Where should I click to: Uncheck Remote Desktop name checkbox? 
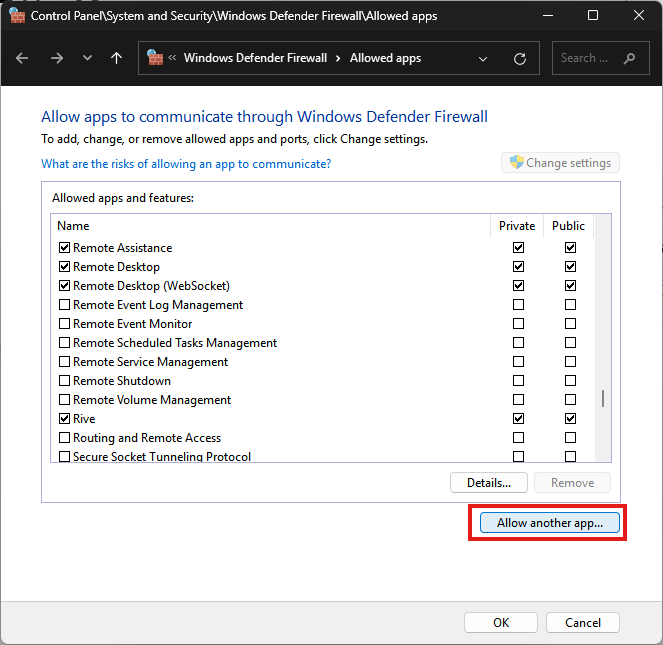pyautogui.click(x=64, y=266)
